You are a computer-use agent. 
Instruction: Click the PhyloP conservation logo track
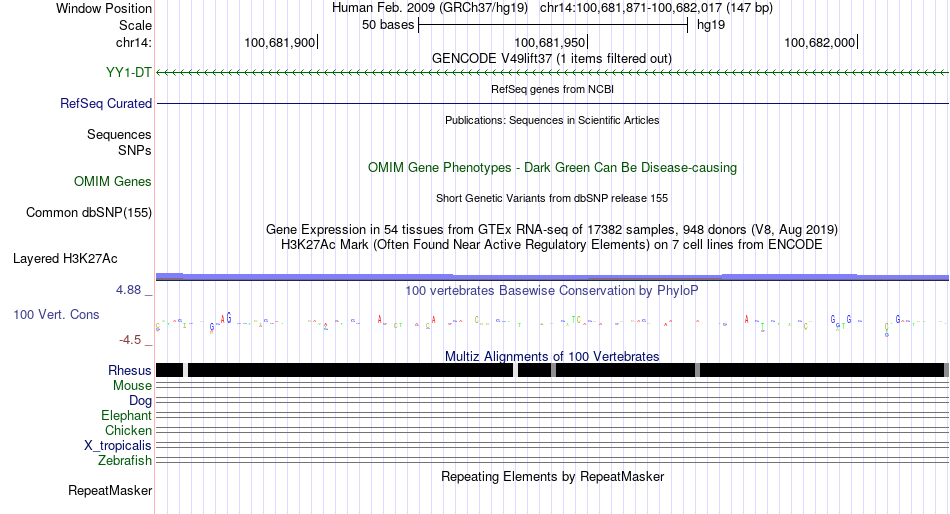(x=552, y=322)
